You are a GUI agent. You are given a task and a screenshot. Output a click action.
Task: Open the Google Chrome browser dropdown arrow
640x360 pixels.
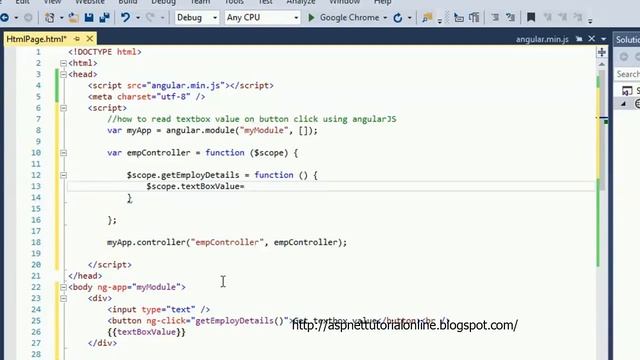(385, 18)
